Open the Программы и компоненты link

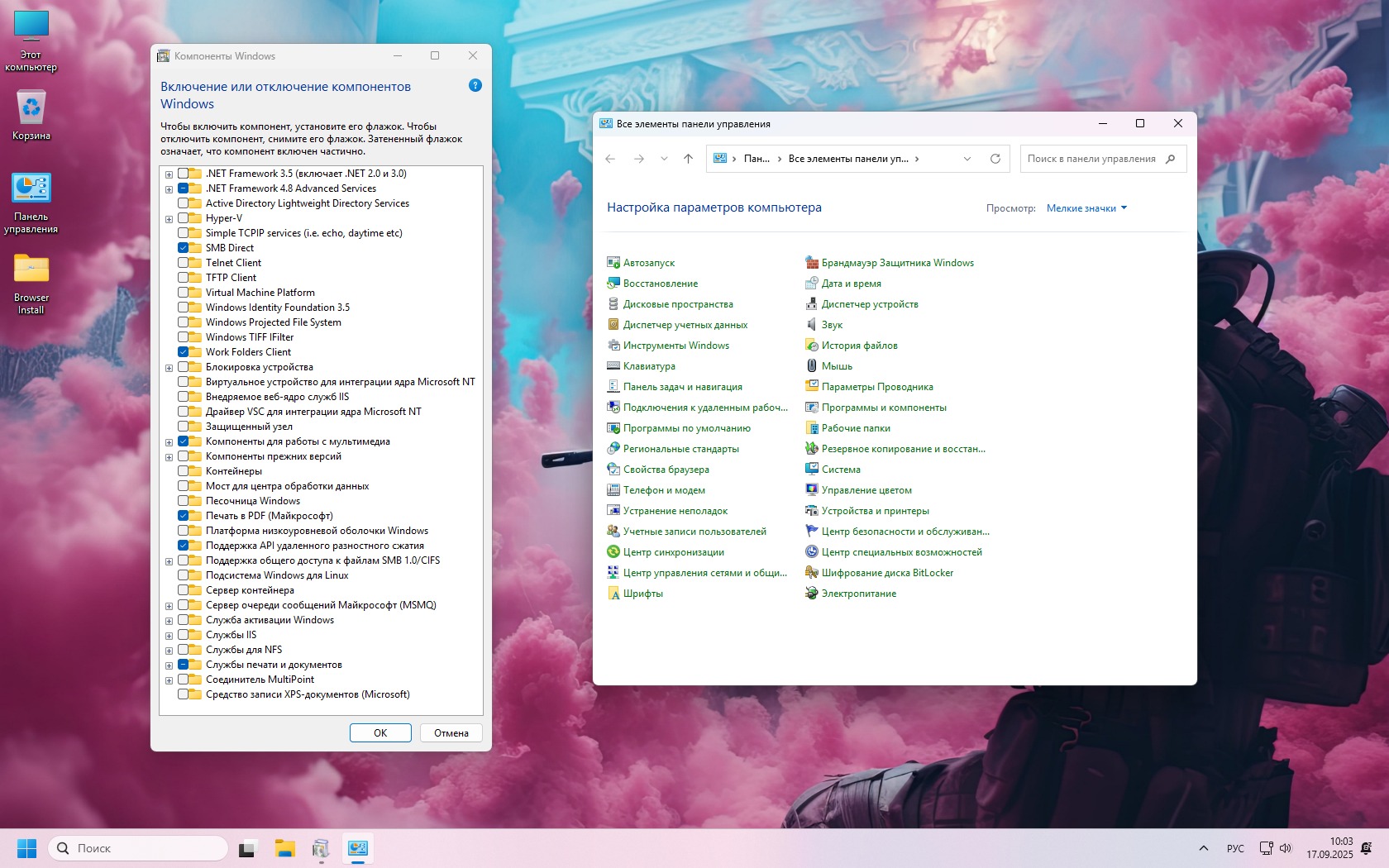884,408
